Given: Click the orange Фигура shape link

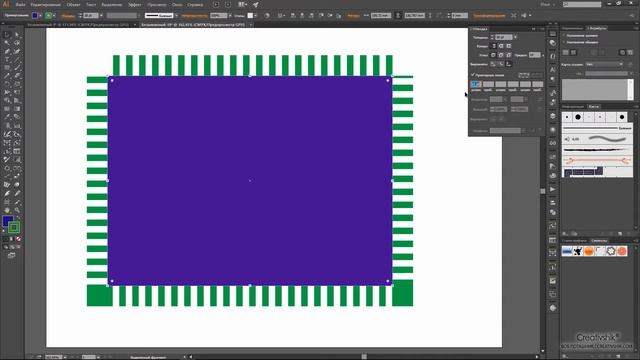Looking at the screenshot, I should 353,16.
